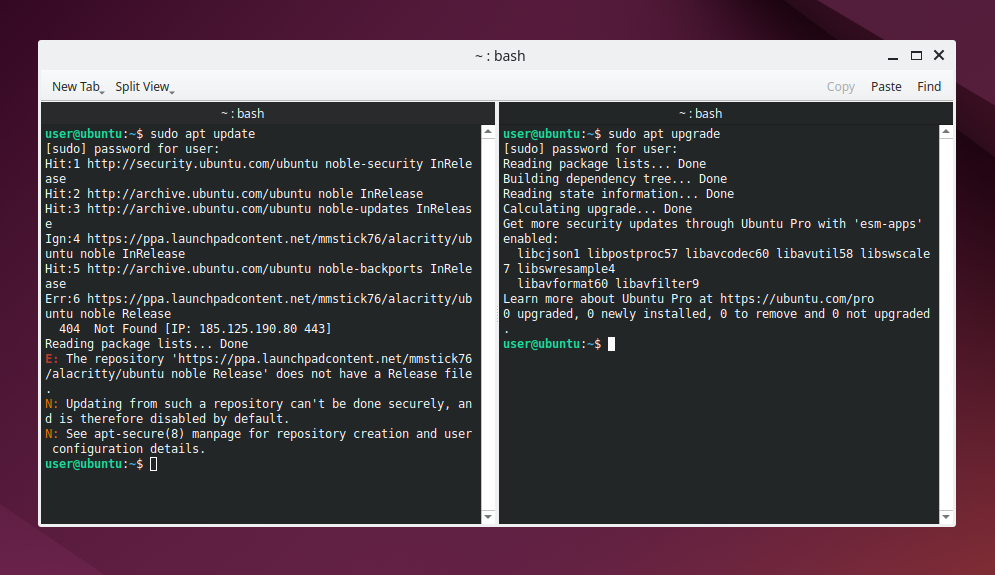The height and width of the screenshot is (575, 995).
Task: Click the New Tab toolbar button
Action: point(75,87)
